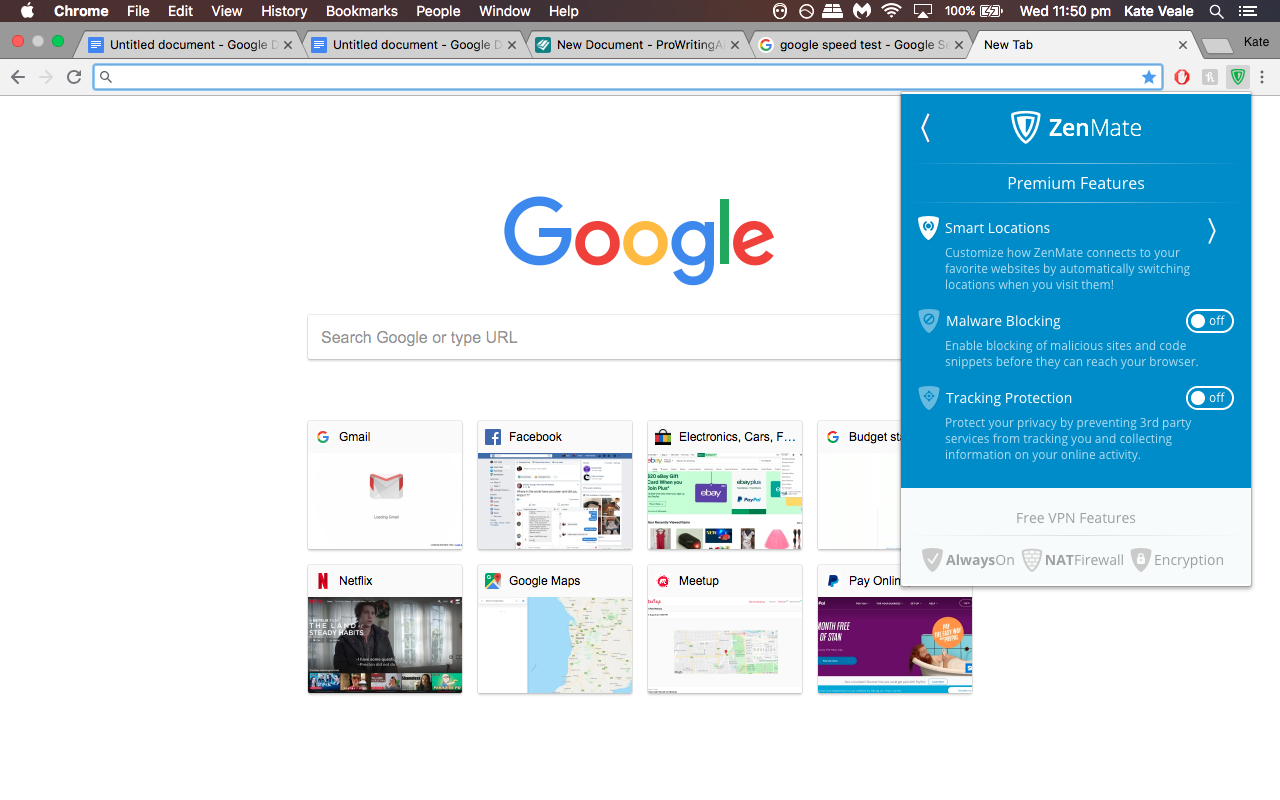The width and height of the screenshot is (1280, 800).
Task: Enable Malware Blocking in ZenMate
Action: coord(1209,321)
